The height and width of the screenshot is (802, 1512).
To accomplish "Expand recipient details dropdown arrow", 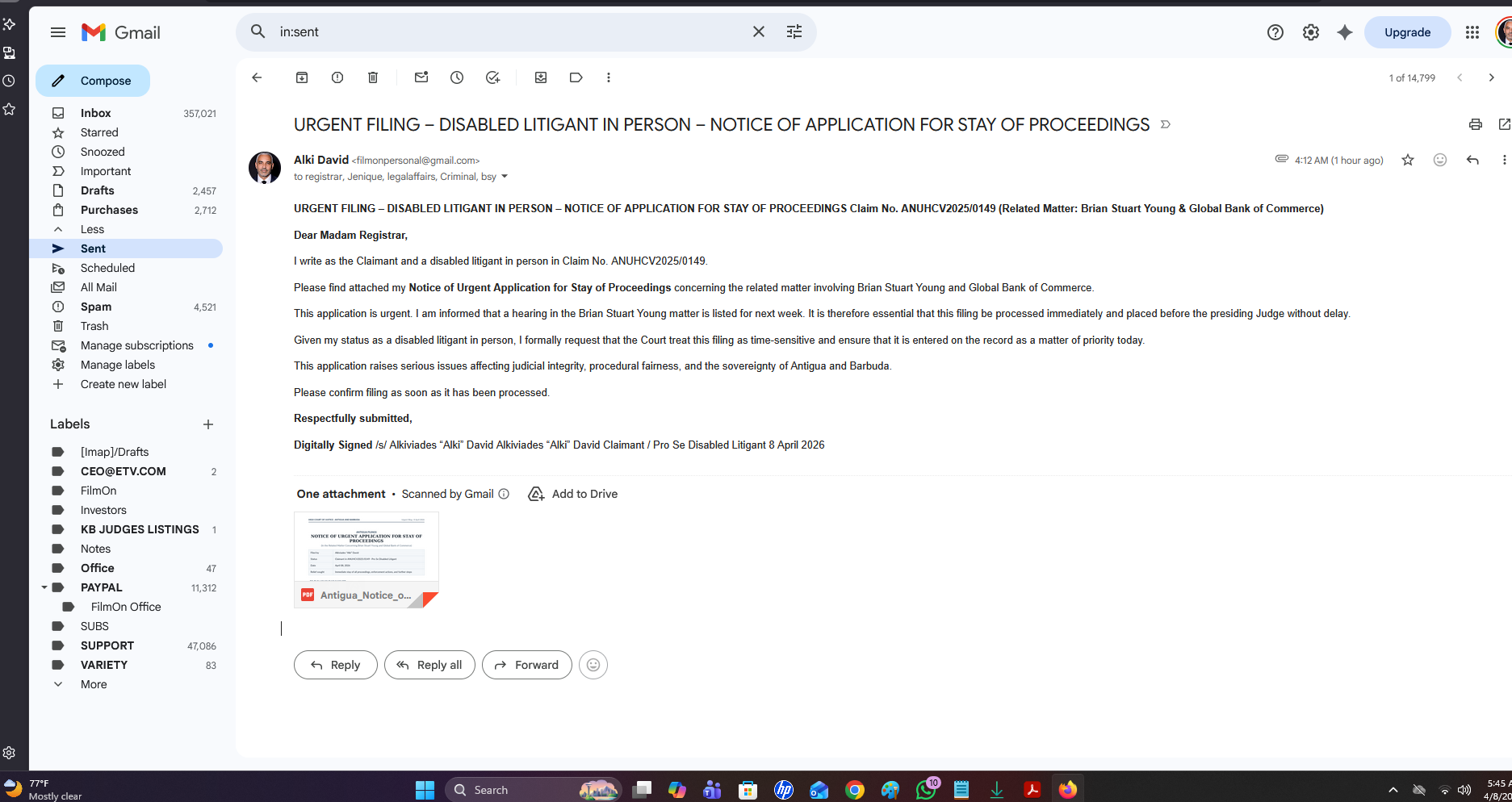I will pos(505,177).
